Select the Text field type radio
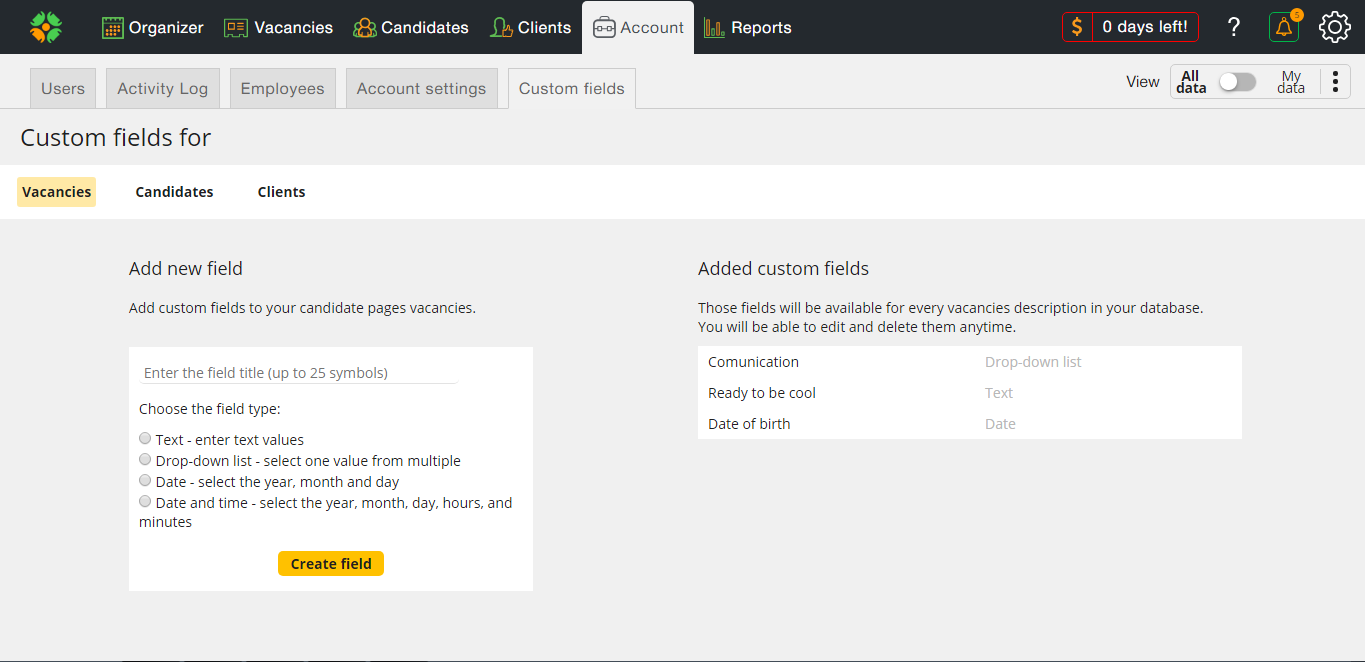Screen dimensions: 1365x662 pyautogui.click(x=146, y=439)
